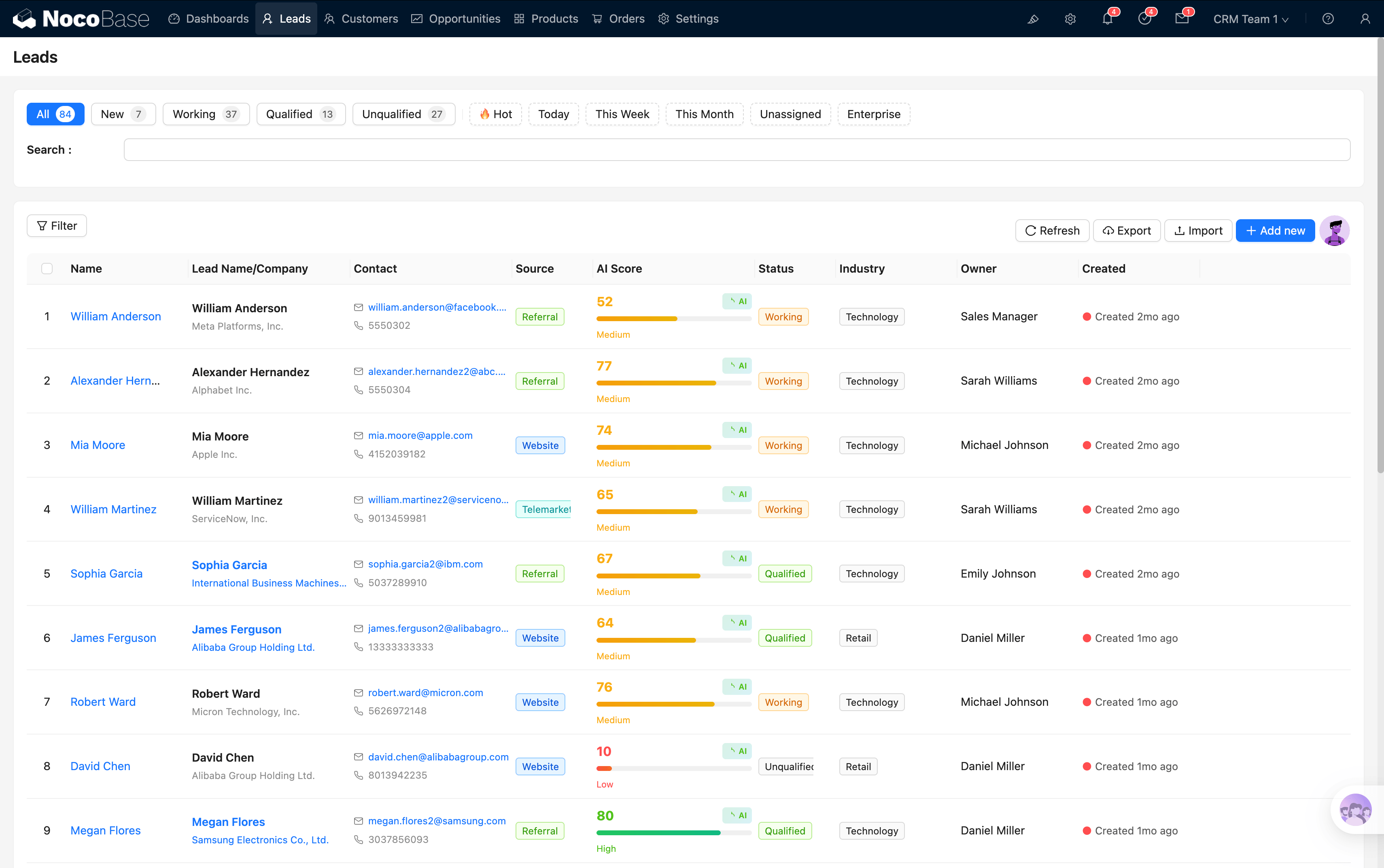Open the floating AI assistant avatar
The image size is (1384, 868).
[1355, 809]
